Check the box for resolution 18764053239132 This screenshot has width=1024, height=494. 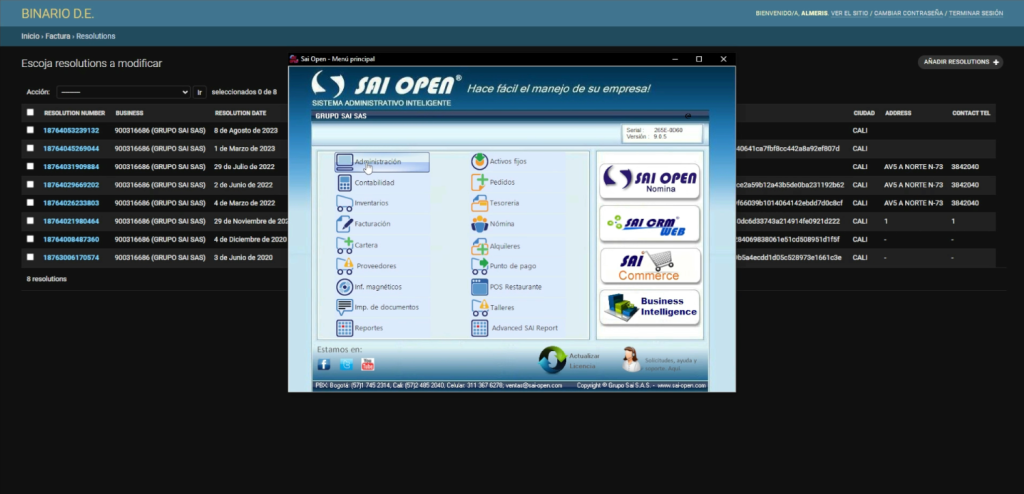click(30, 130)
